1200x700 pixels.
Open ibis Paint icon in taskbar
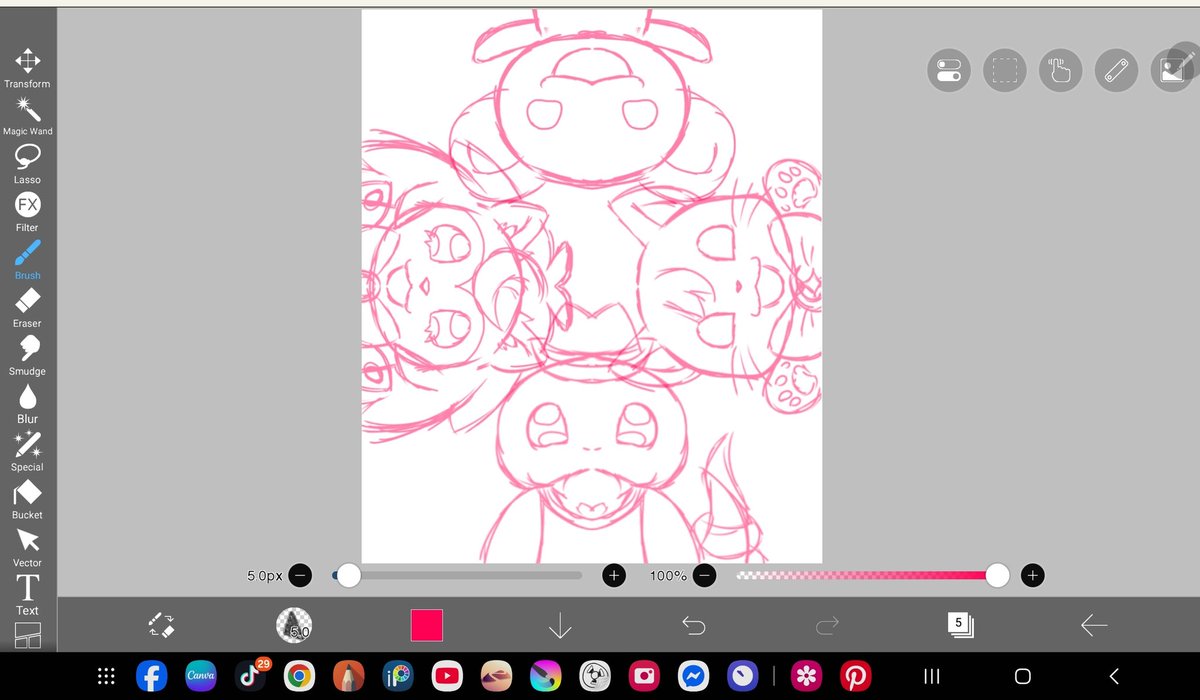tap(399, 676)
